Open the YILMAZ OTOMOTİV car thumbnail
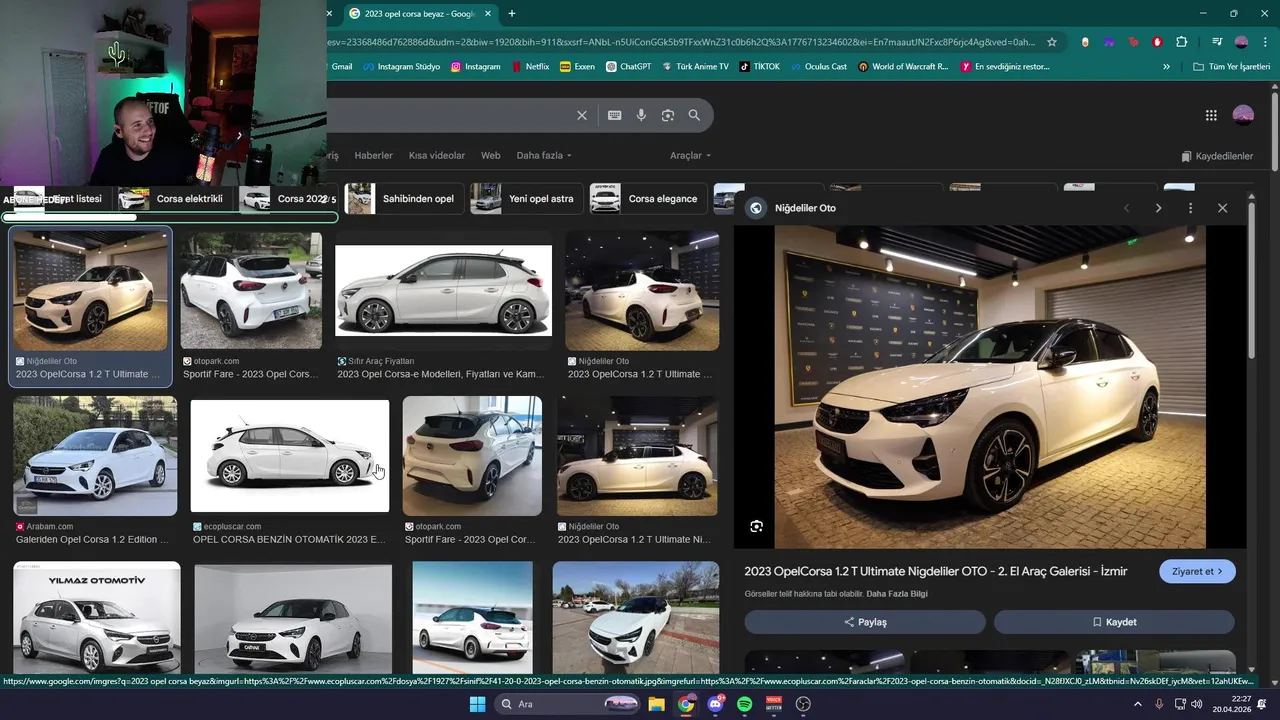 click(97, 617)
